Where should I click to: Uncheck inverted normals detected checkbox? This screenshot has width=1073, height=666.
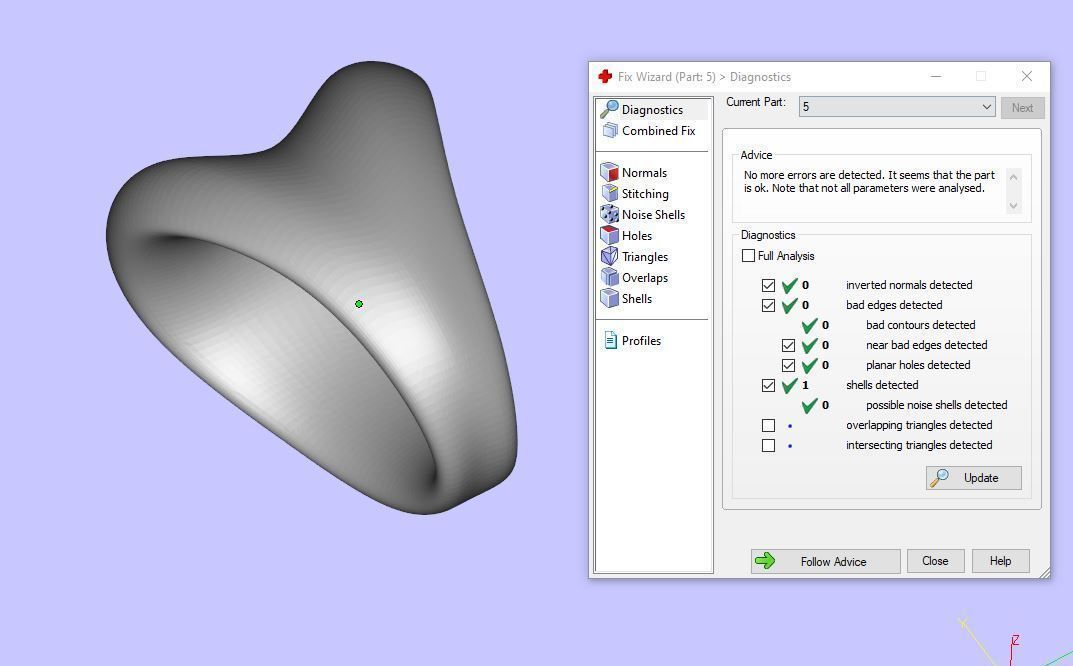(768, 285)
